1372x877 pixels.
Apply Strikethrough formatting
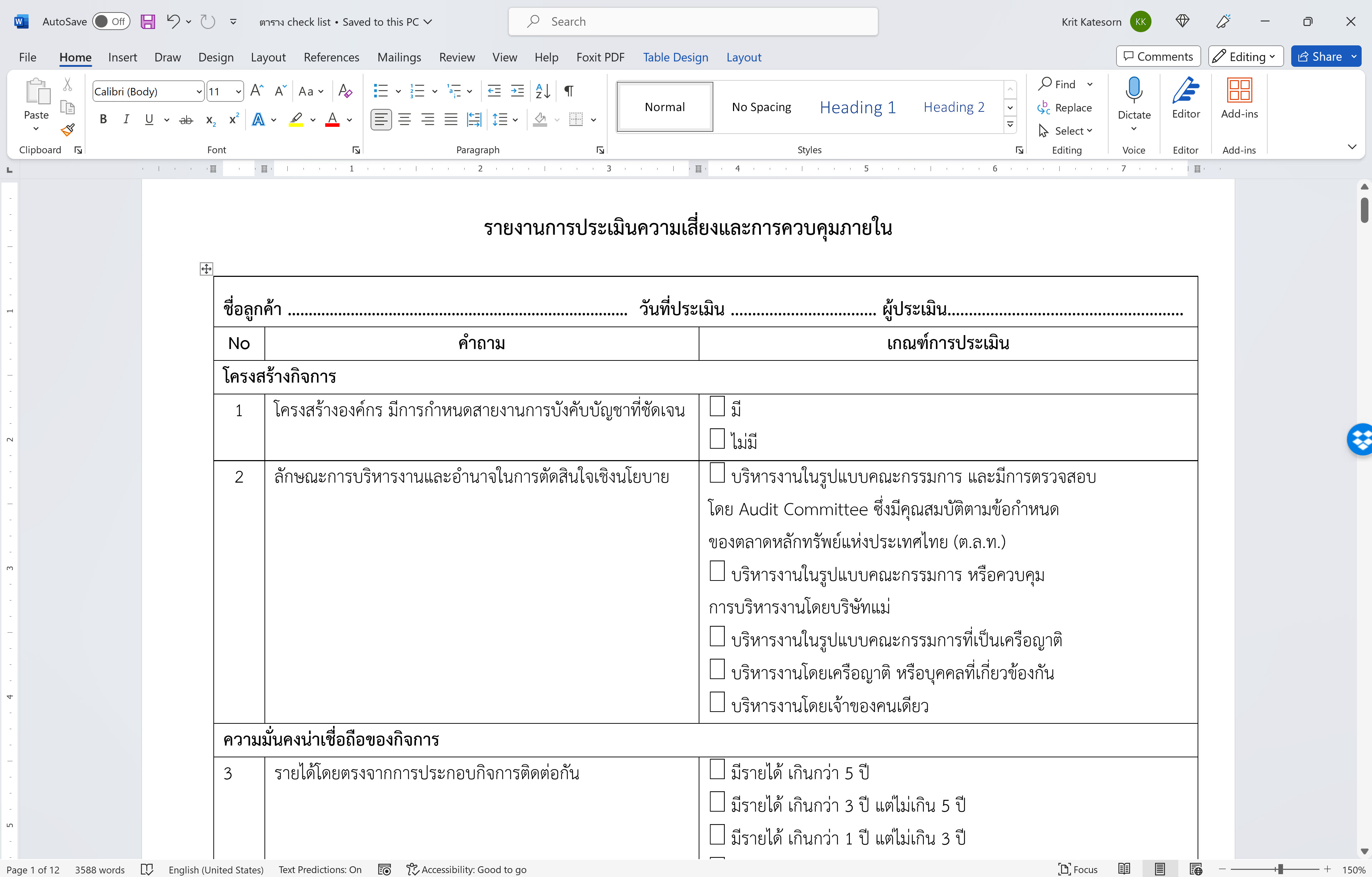(186, 120)
